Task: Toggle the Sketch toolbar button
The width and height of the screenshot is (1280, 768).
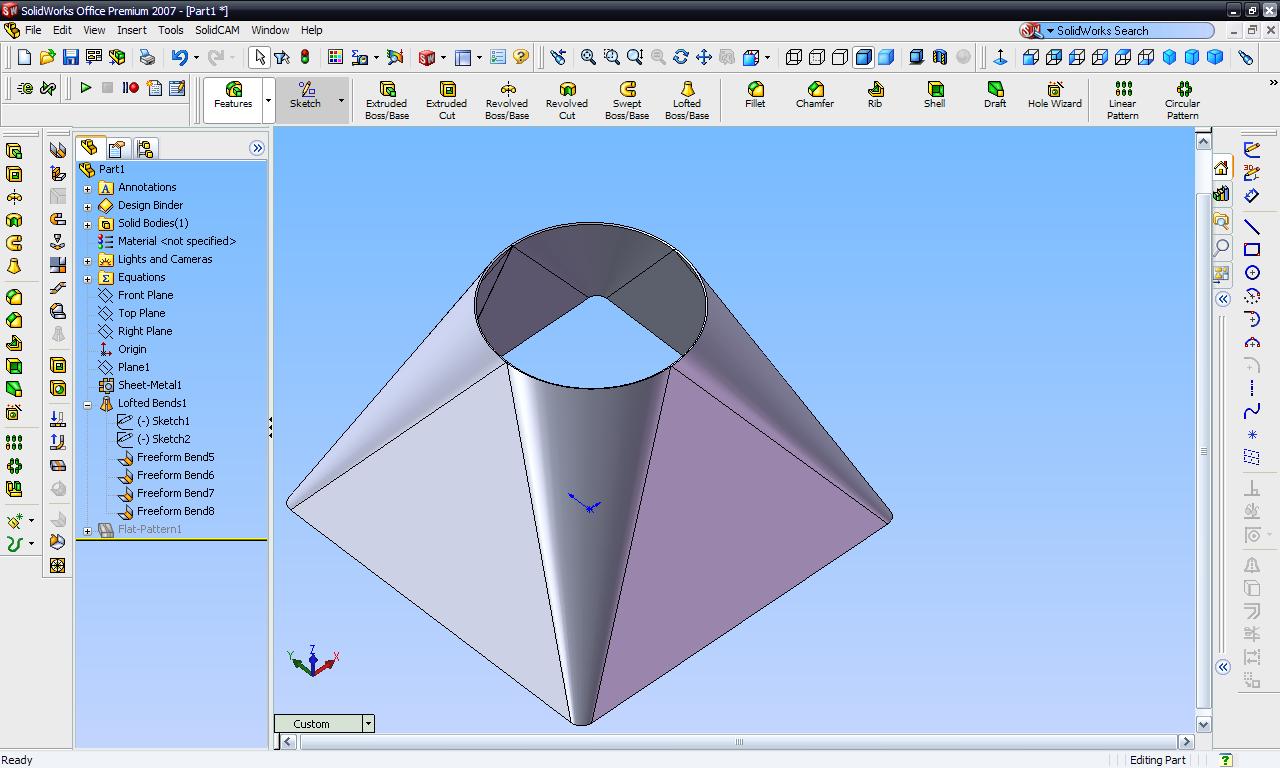Action: (x=306, y=96)
